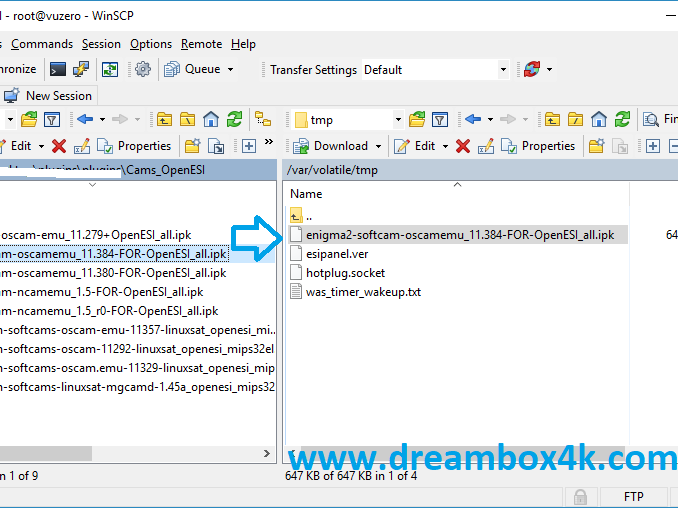
Task: Open the Commands menu
Action: [x=42, y=44]
